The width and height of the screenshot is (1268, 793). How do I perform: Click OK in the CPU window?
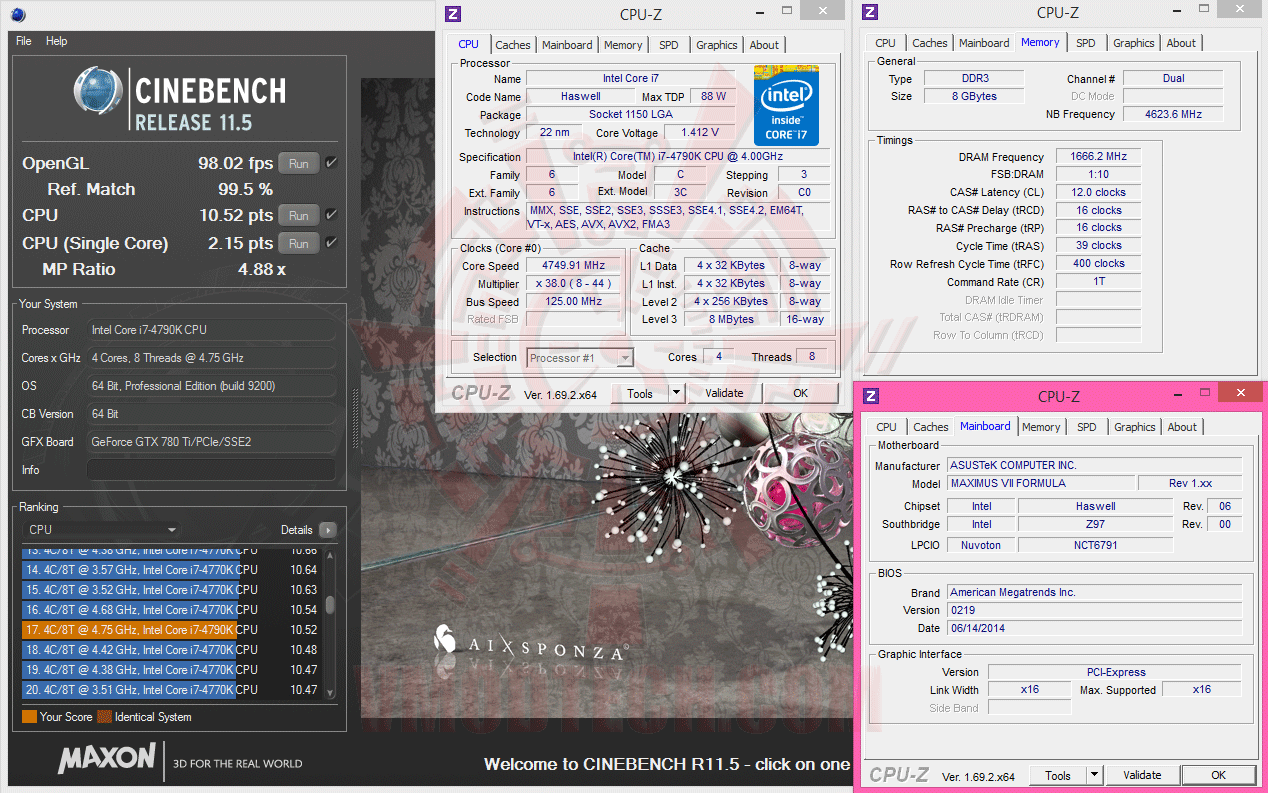pyautogui.click(x=800, y=393)
